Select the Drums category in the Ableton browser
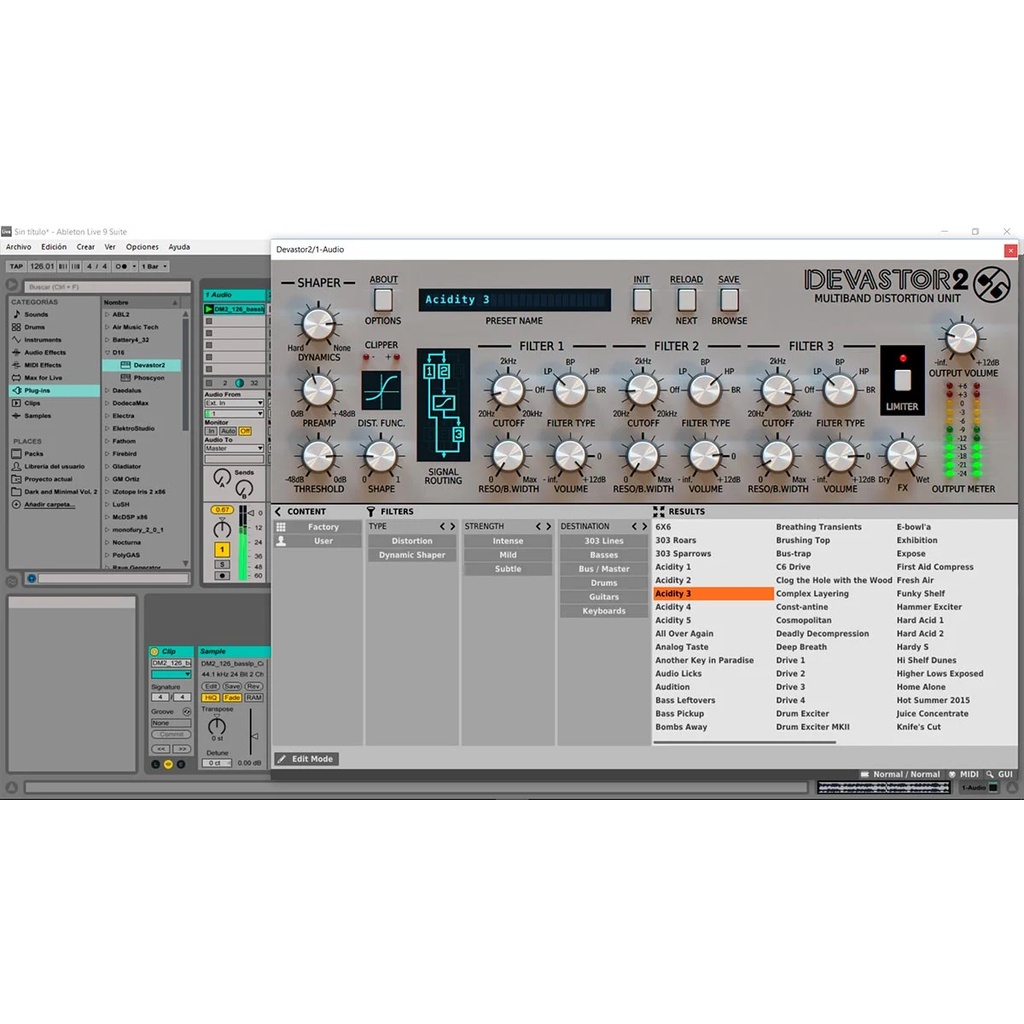The height and width of the screenshot is (1024, 1024). tap(34, 327)
